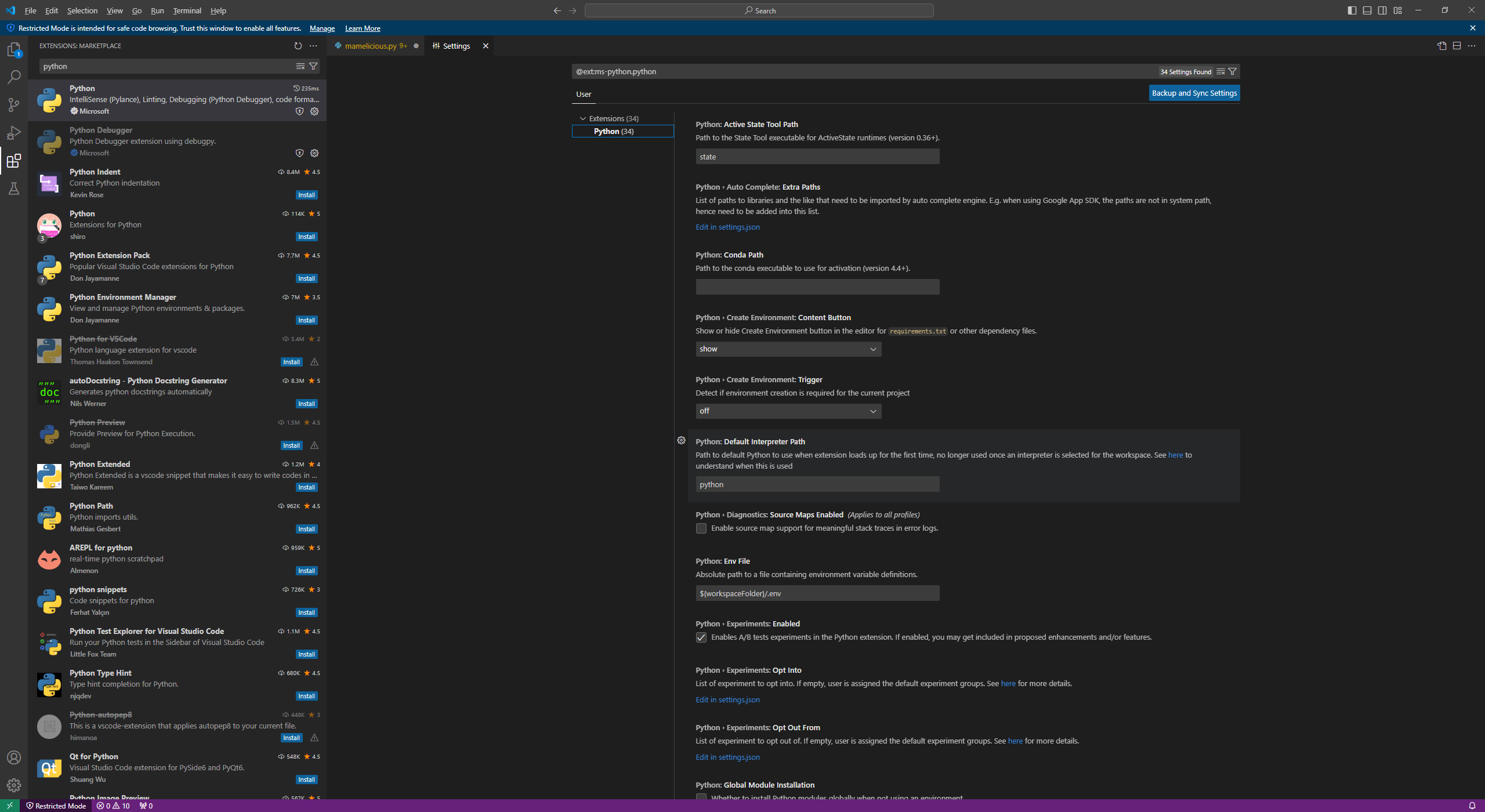Open the Accounts icon in activity bar
This screenshot has width=1485, height=812.
point(14,757)
